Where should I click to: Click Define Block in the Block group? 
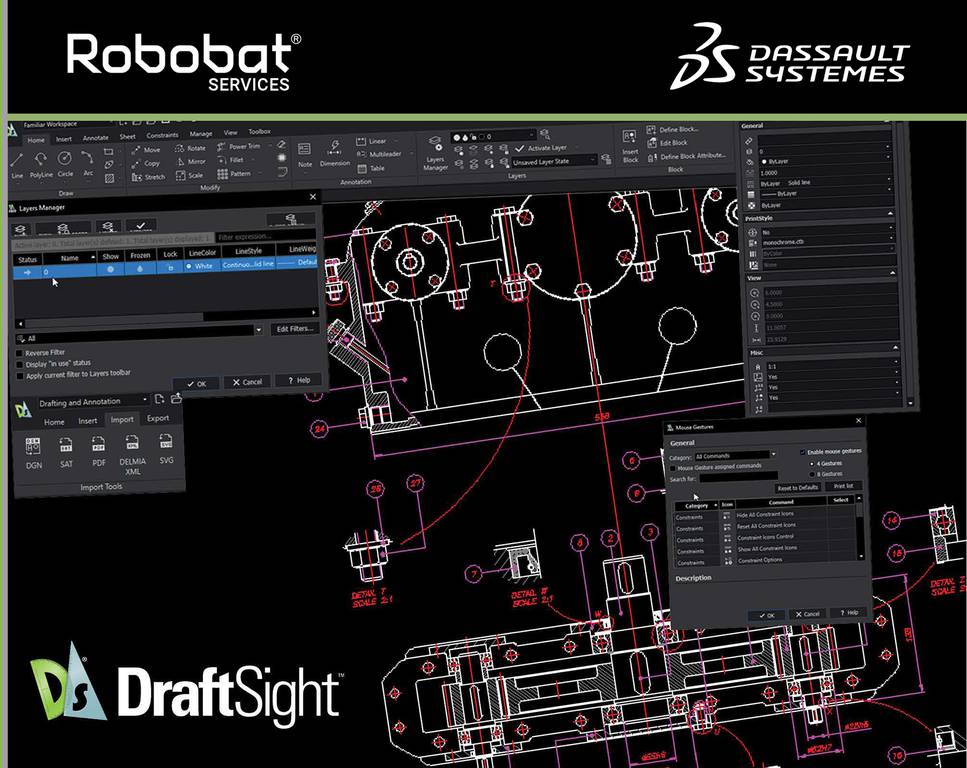click(x=672, y=130)
